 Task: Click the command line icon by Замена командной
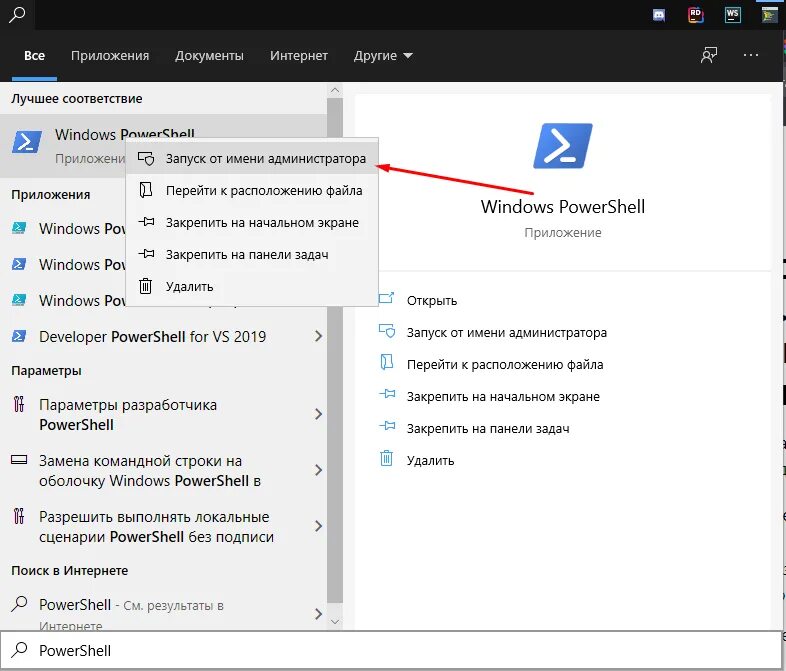19,459
